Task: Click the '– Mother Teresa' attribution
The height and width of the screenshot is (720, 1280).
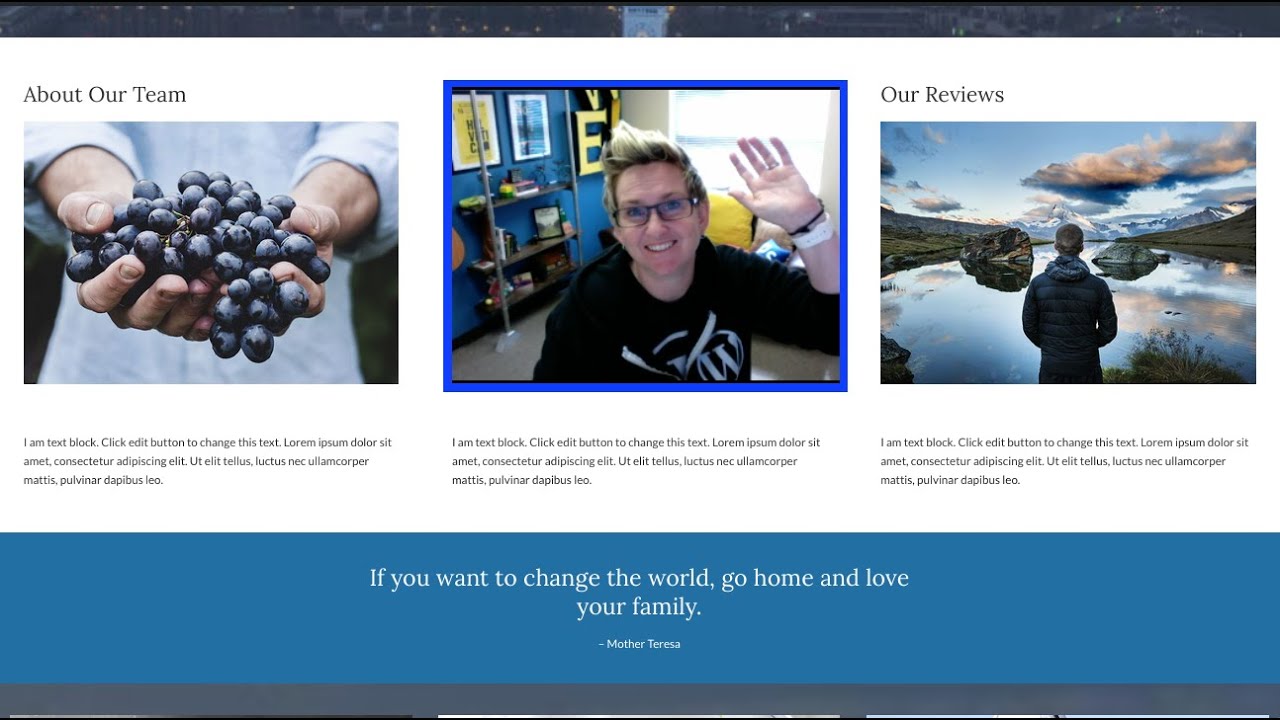Action: click(639, 644)
